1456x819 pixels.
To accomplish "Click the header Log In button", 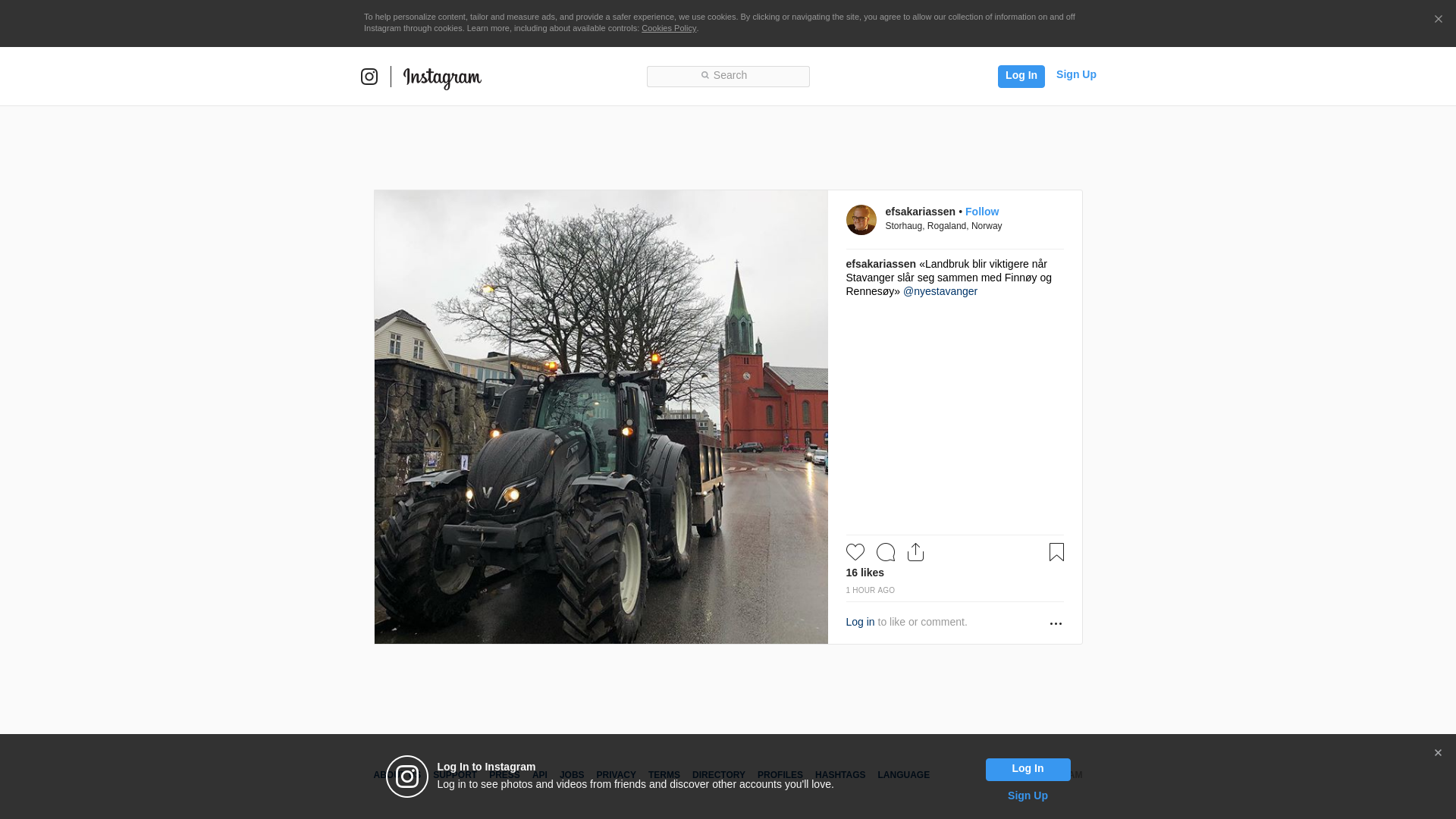I will click(x=1021, y=76).
